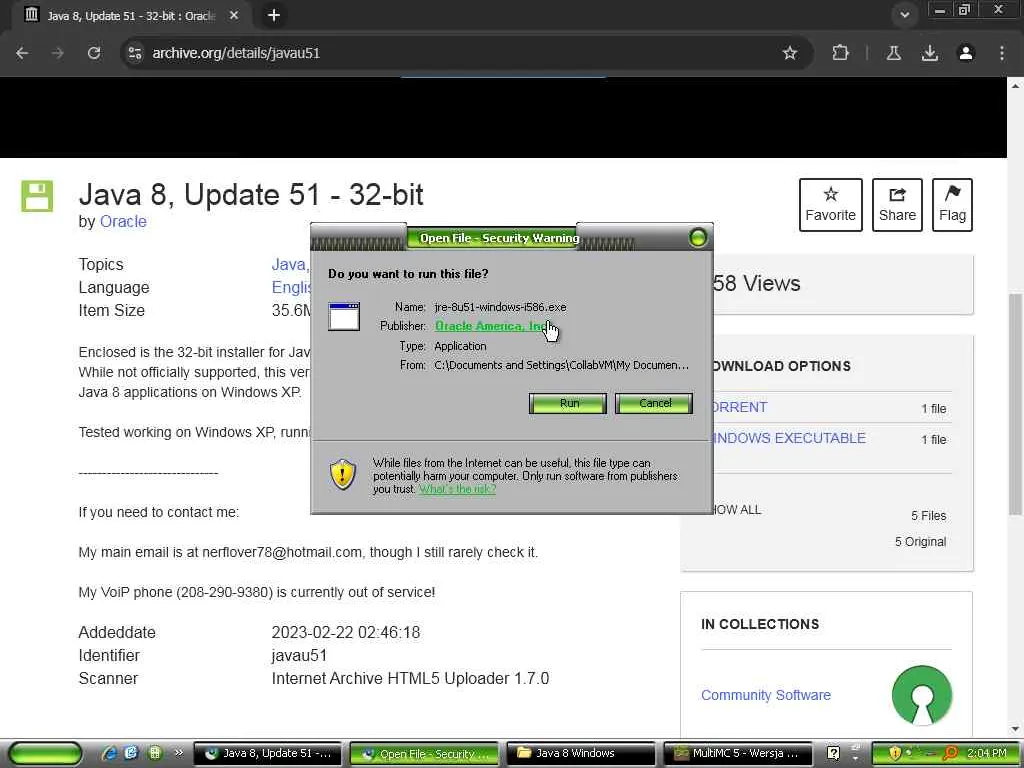Cancel the security warning dialog

pos(654,403)
